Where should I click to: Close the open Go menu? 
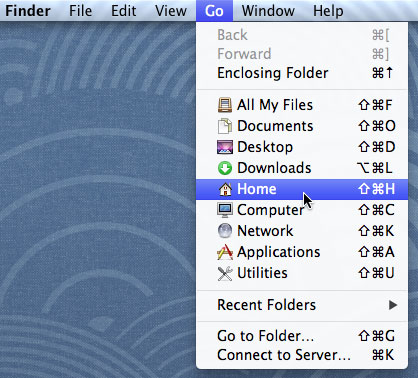tap(214, 11)
